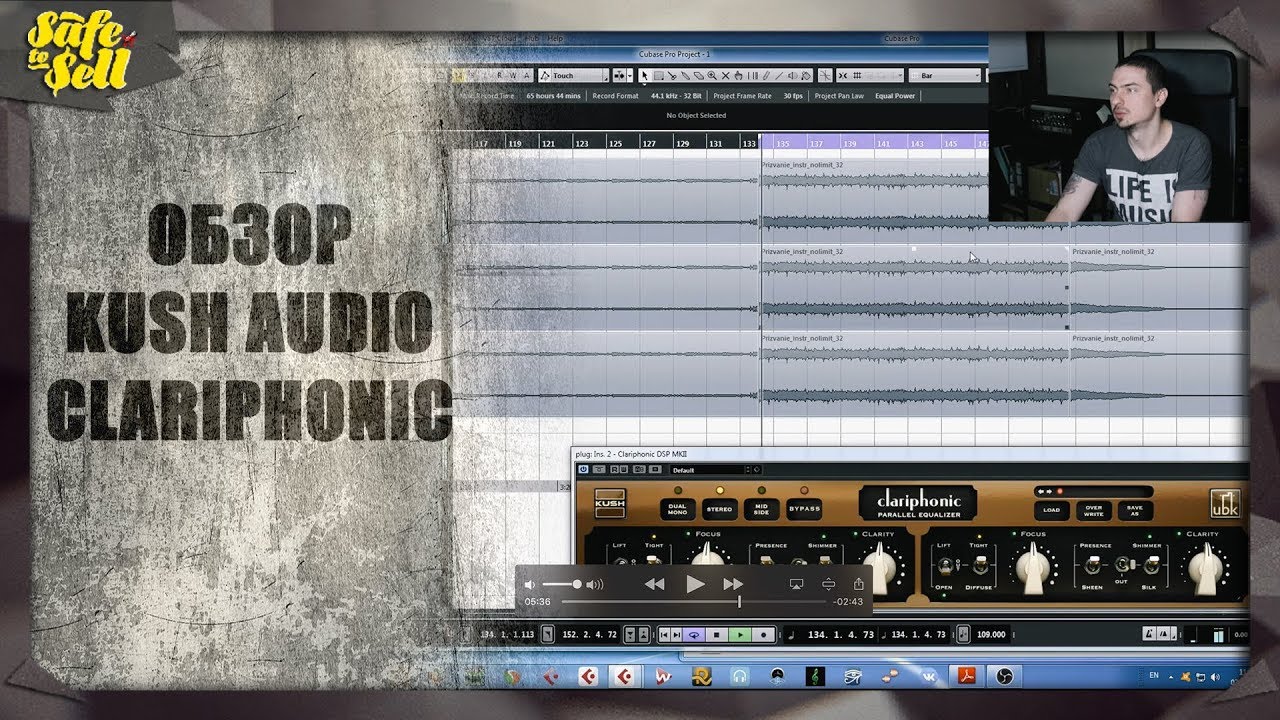Image resolution: width=1280 pixels, height=720 pixels.
Task: Enable Mid Side mode
Action: click(x=761, y=509)
